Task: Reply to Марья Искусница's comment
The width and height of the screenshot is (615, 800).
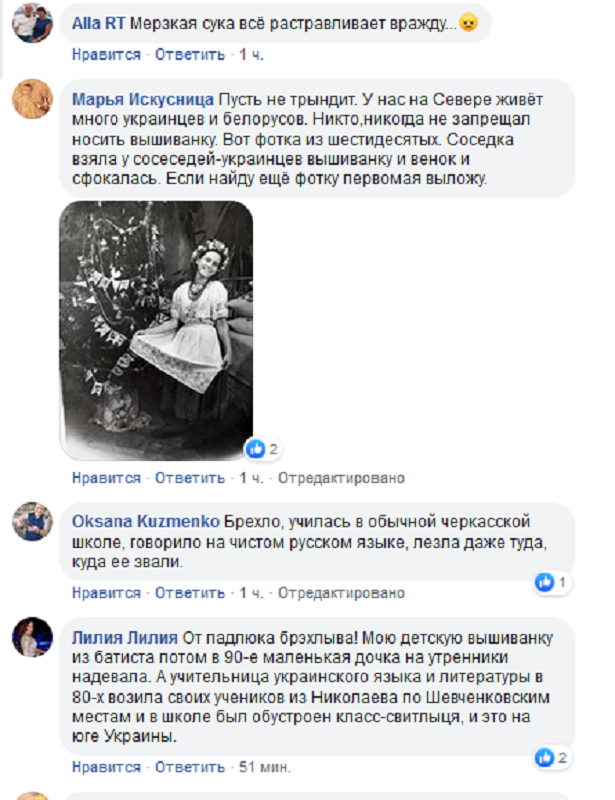Action: coord(190,478)
